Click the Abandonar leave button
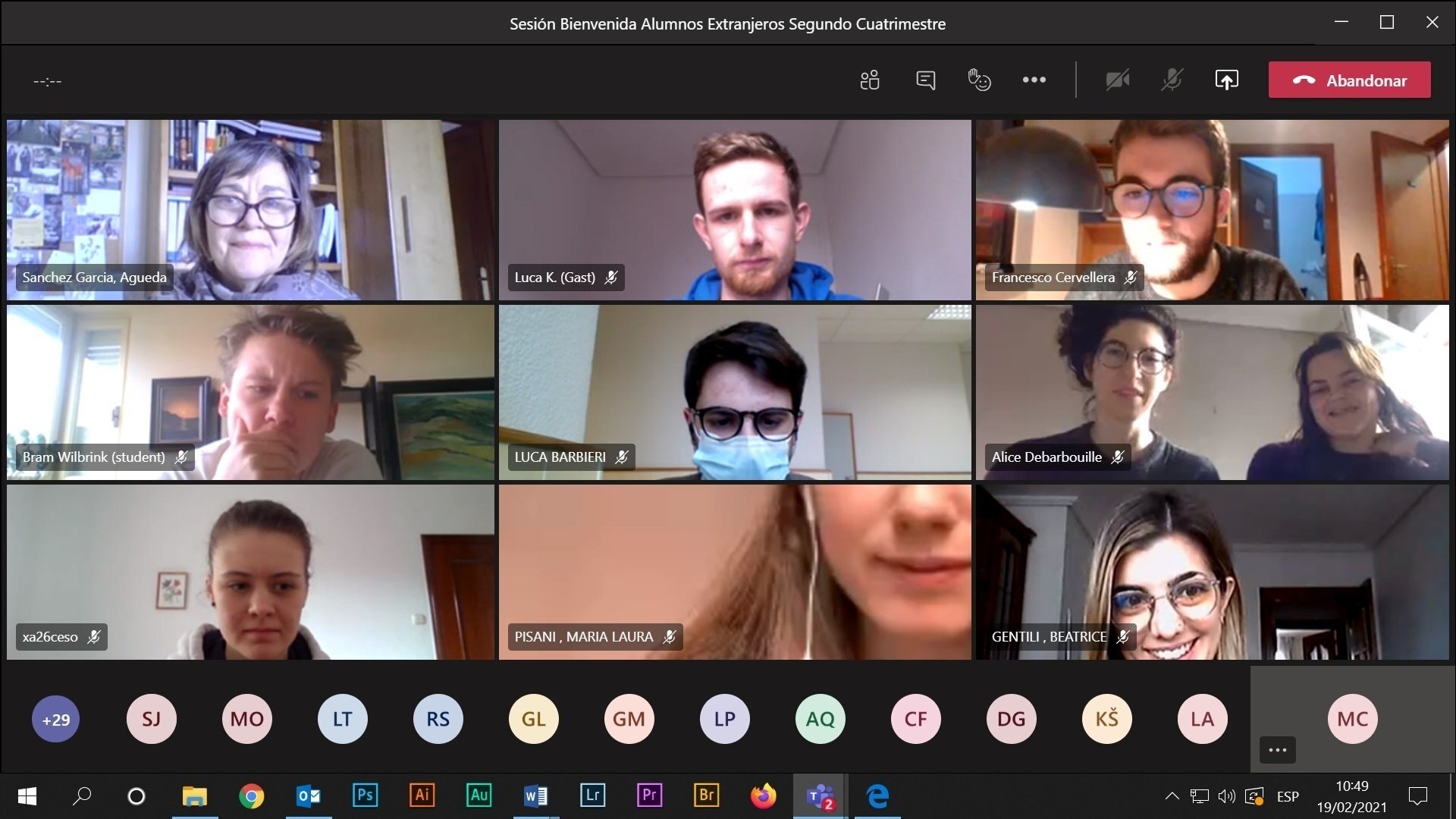Viewport: 1456px width, 819px height. tap(1349, 80)
